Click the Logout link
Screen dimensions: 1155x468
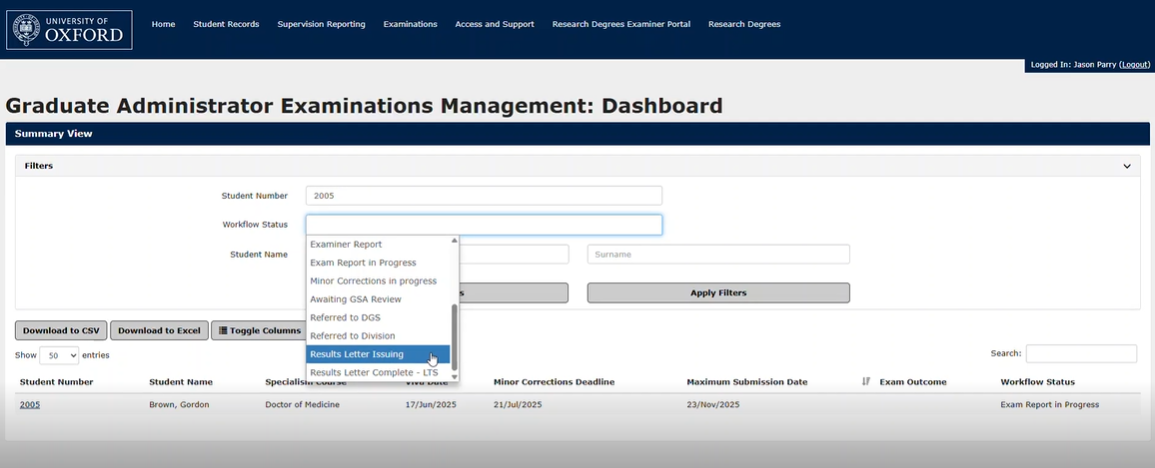click(1135, 64)
